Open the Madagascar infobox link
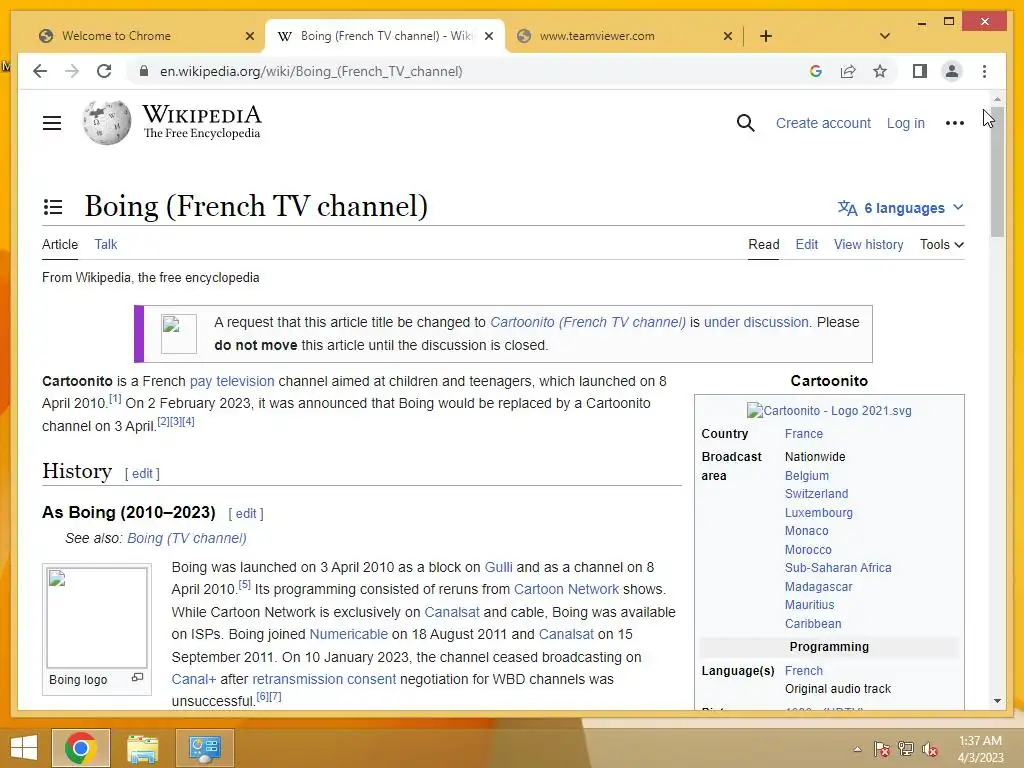This screenshot has height=768, width=1024. [x=818, y=586]
